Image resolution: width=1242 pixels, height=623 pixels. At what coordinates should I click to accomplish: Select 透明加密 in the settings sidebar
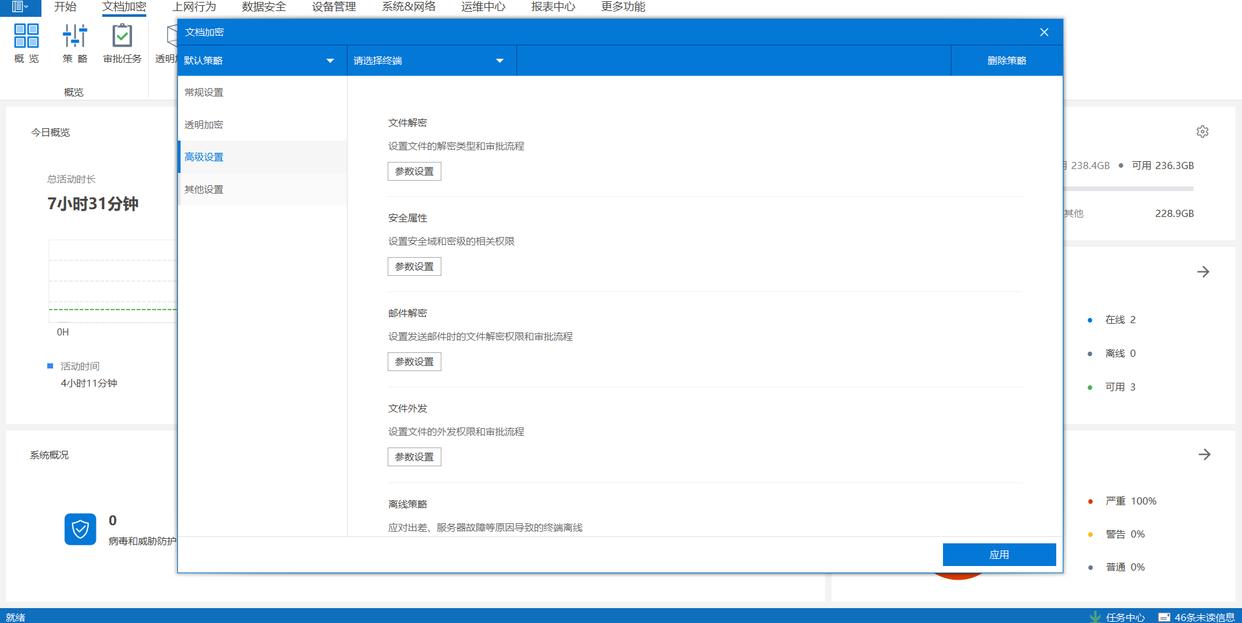pos(204,125)
